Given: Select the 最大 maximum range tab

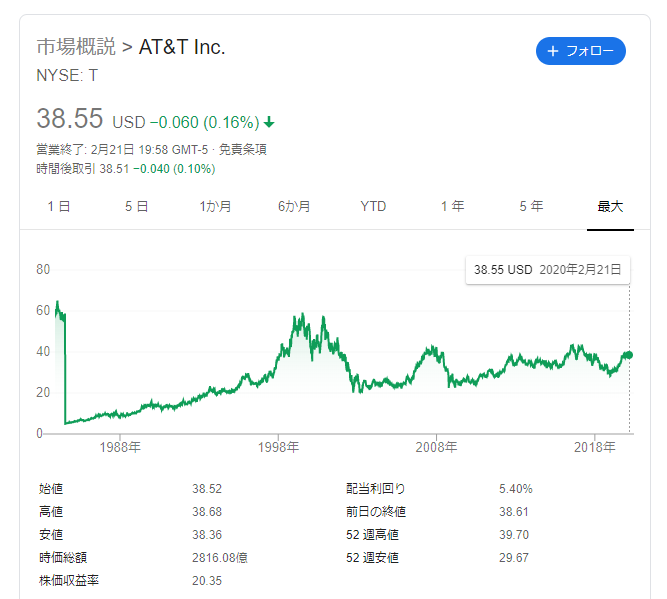Looking at the screenshot, I should (x=610, y=206).
